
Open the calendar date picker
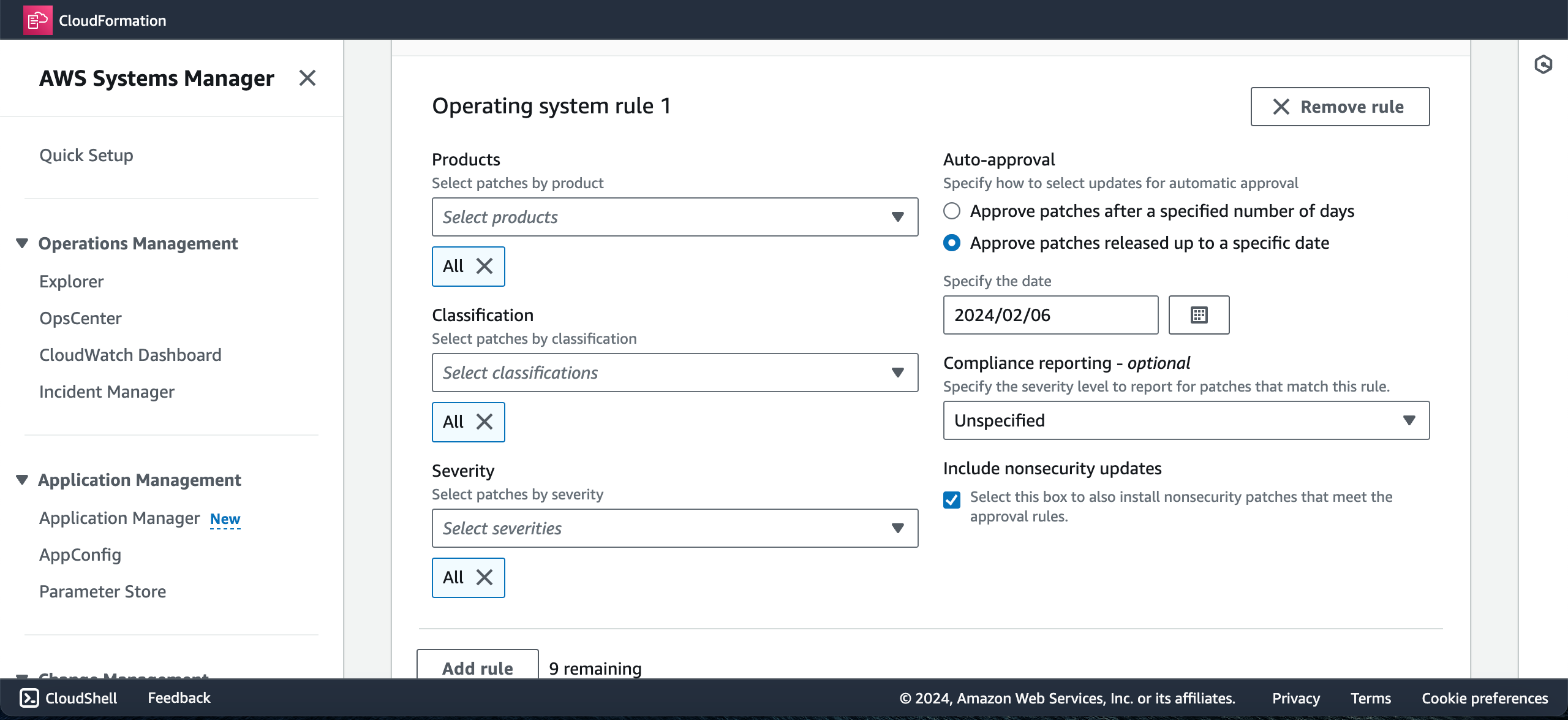click(x=1199, y=315)
